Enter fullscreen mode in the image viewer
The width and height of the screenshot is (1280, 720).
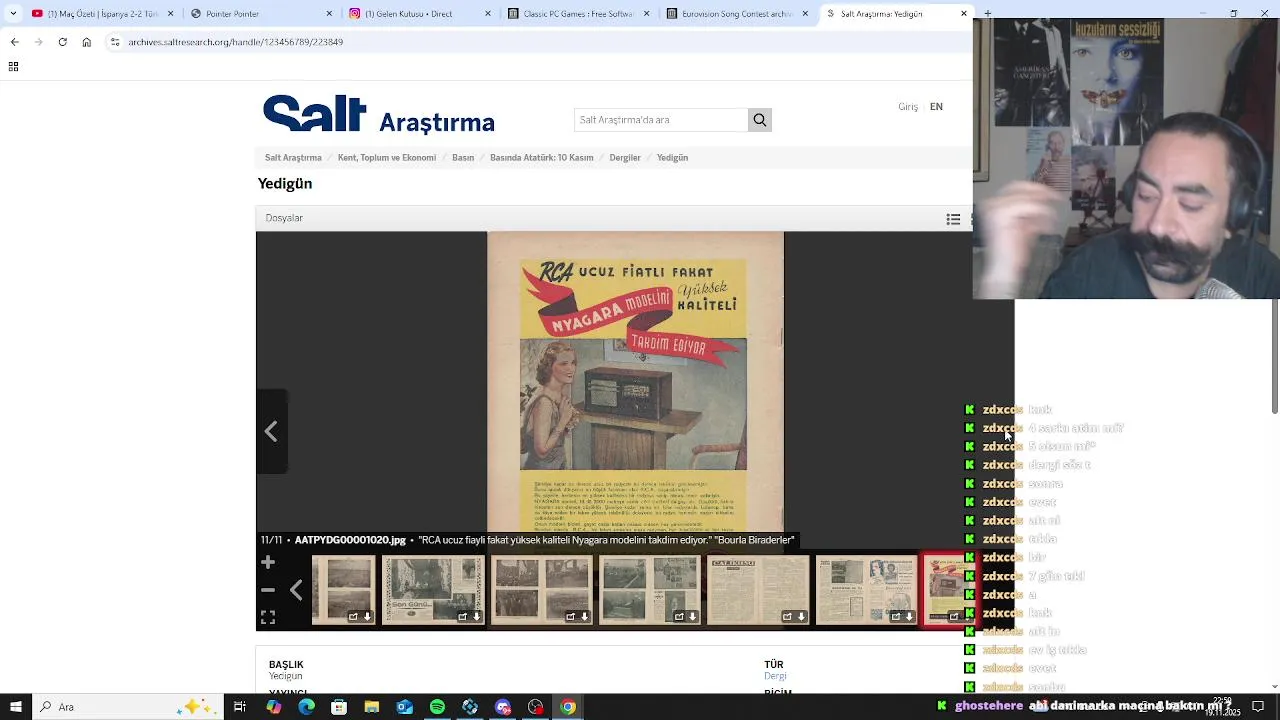pyautogui.click(x=268, y=617)
